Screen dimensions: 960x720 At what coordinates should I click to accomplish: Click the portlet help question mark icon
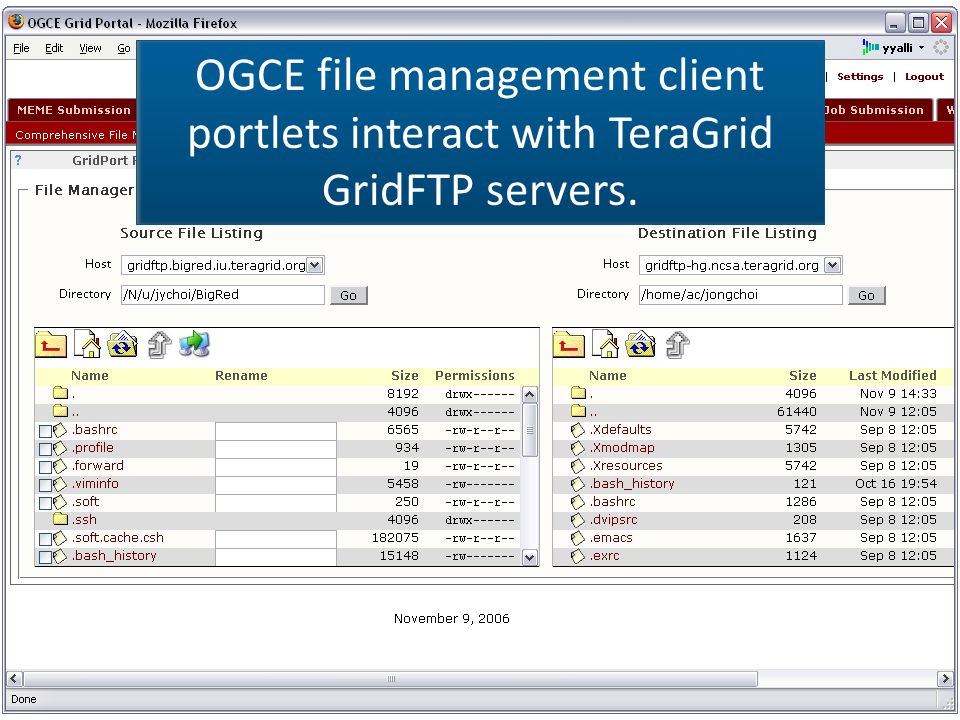[18, 160]
